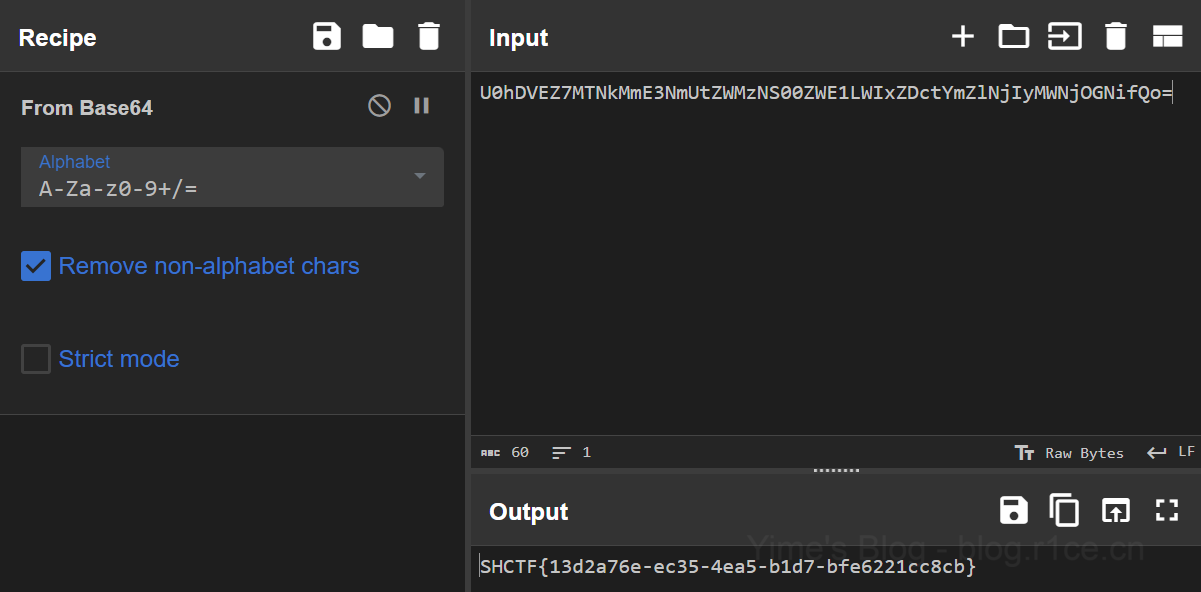Disable the From Base64 operation
Viewport: 1201px width, 592px height.
pyautogui.click(x=379, y=106)
